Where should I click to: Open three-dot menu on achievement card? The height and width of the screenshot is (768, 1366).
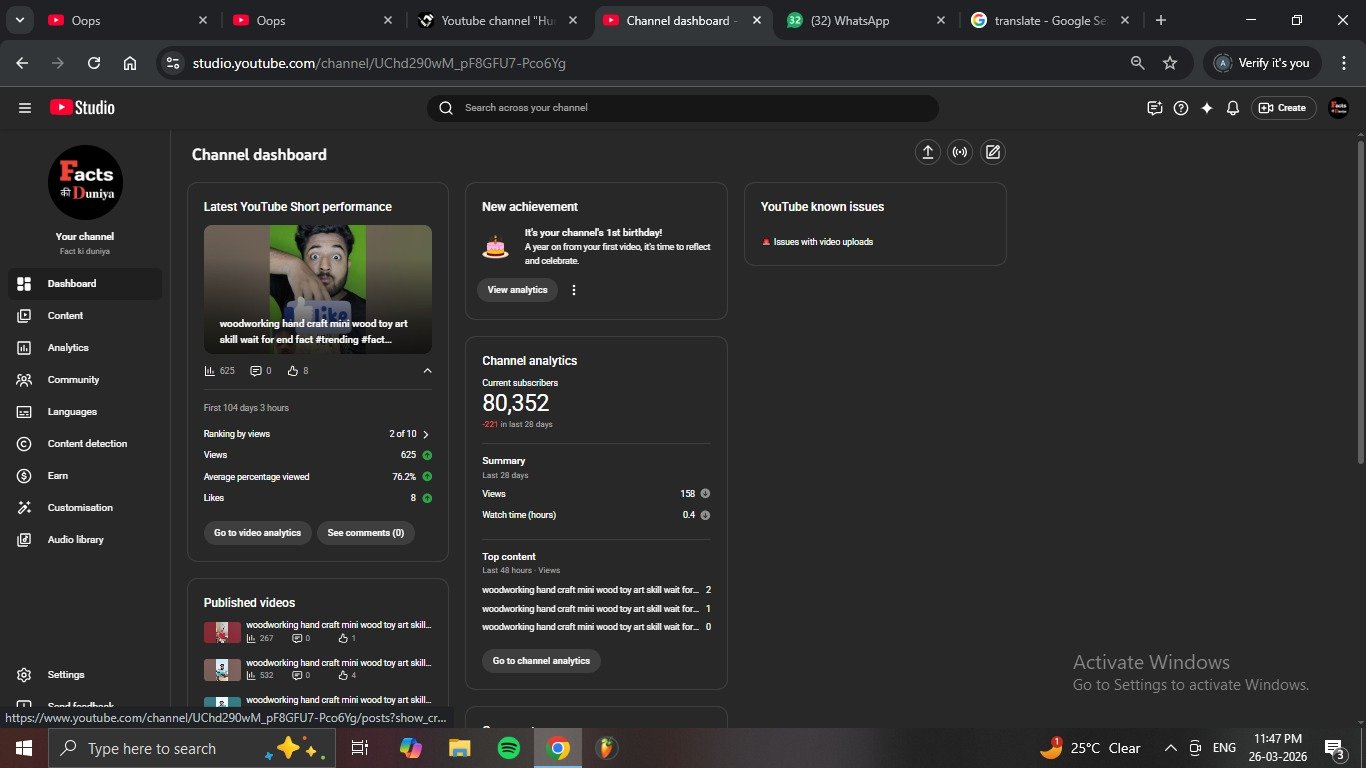point(574,290)
